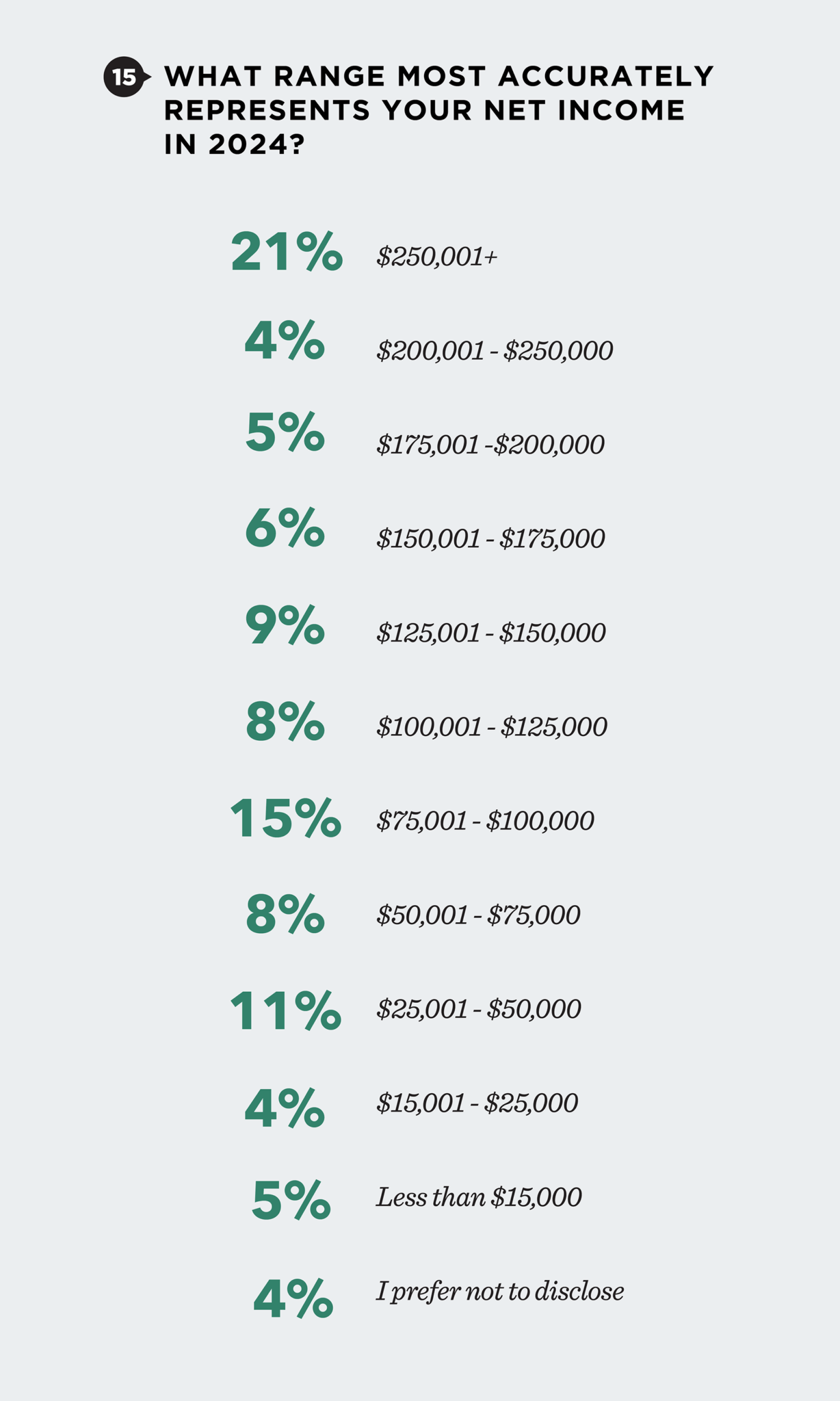Viewport: 840px width, 1401px height.
Task: Click the Less than $15,000 label
Action: 479,1197
